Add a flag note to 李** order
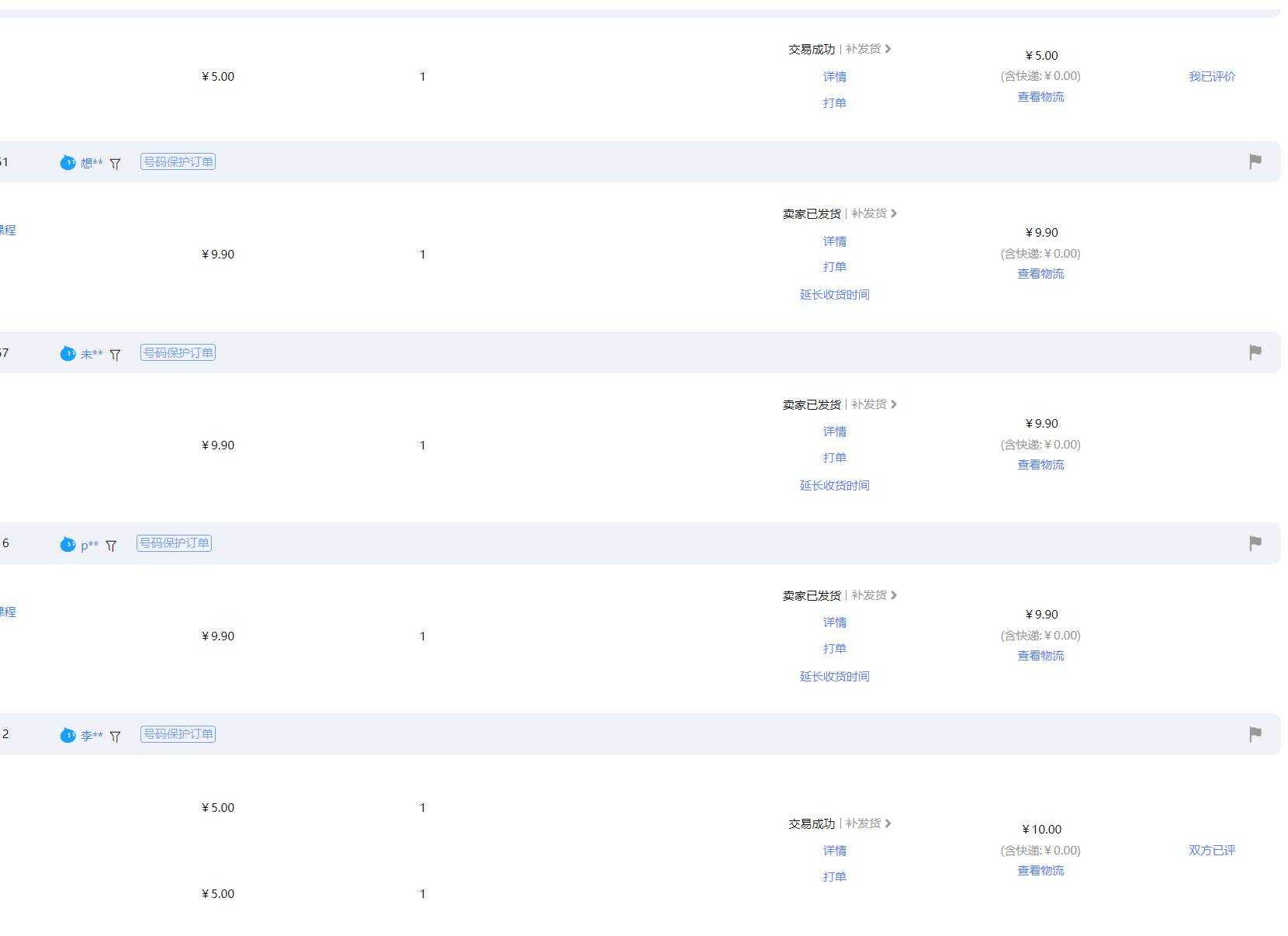 point(1255,734)
